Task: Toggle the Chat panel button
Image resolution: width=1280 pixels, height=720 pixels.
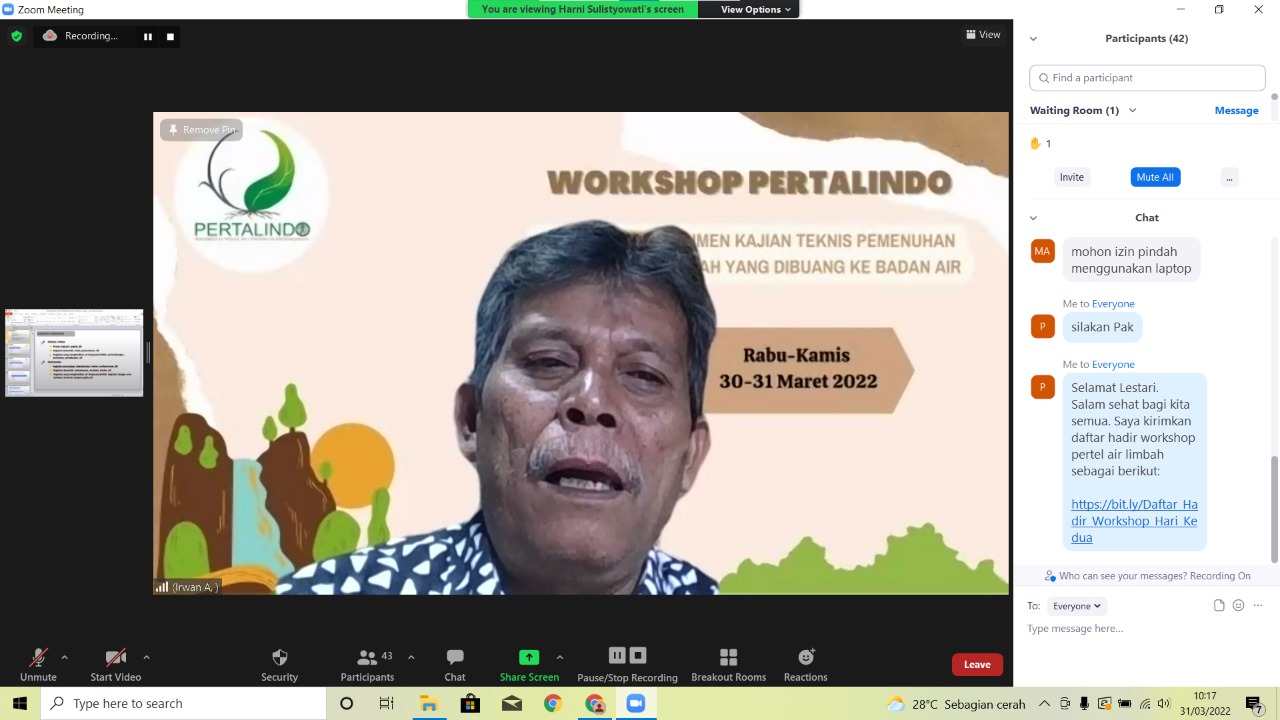Action: coord(455,664)
